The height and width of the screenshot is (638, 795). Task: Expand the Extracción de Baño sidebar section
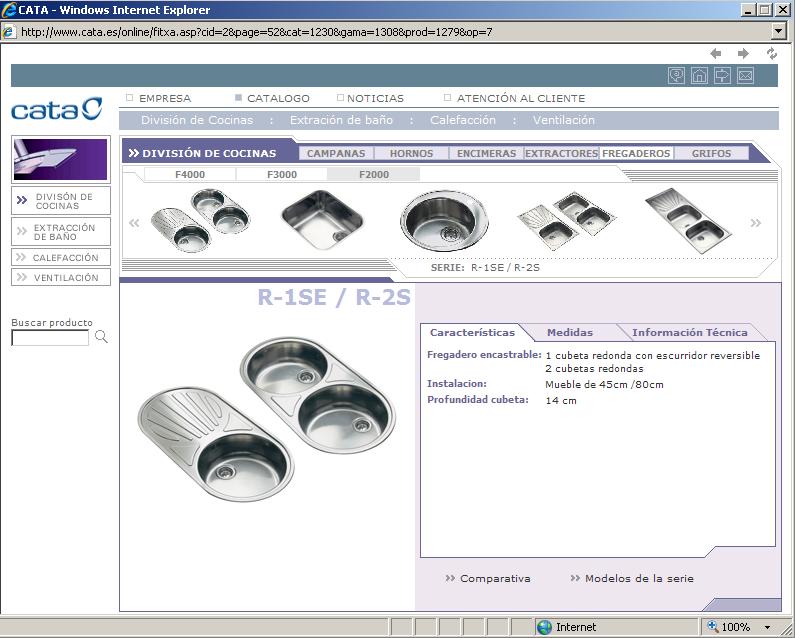[61, 232]
